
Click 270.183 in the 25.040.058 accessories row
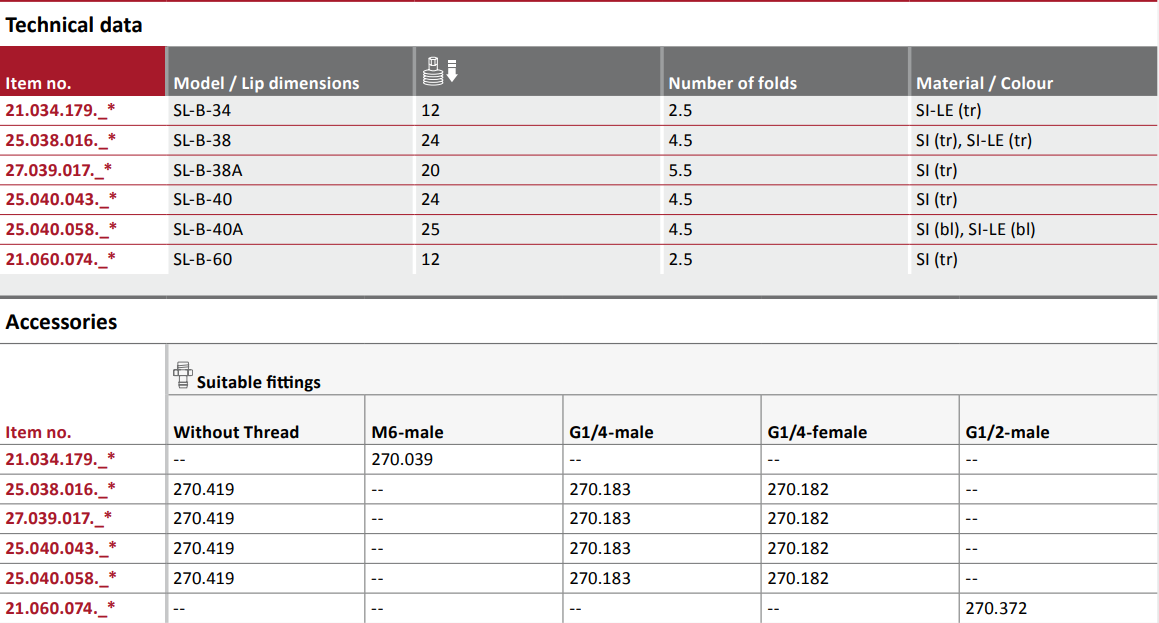click(x=600, y=579)
